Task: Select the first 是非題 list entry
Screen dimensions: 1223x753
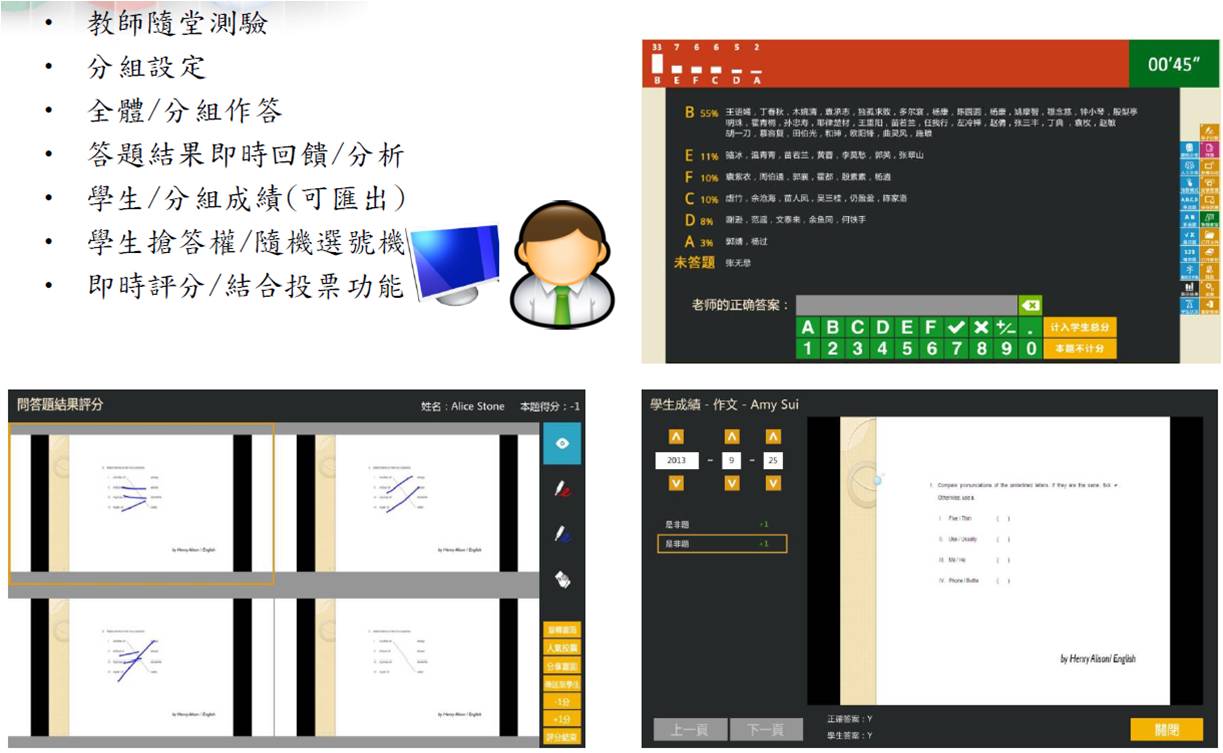Action: click(721, 524)
